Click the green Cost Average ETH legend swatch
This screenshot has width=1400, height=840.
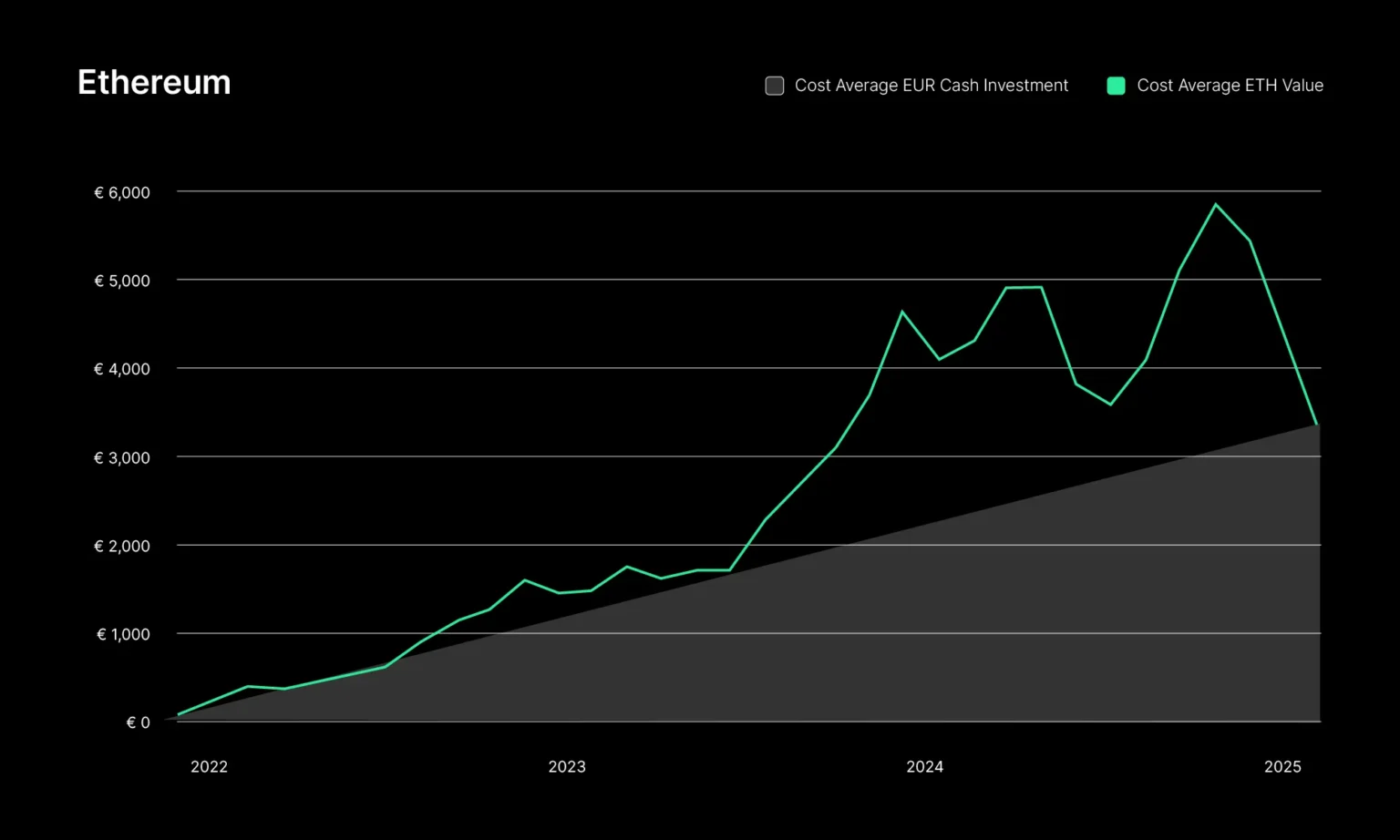[1115, 85]
